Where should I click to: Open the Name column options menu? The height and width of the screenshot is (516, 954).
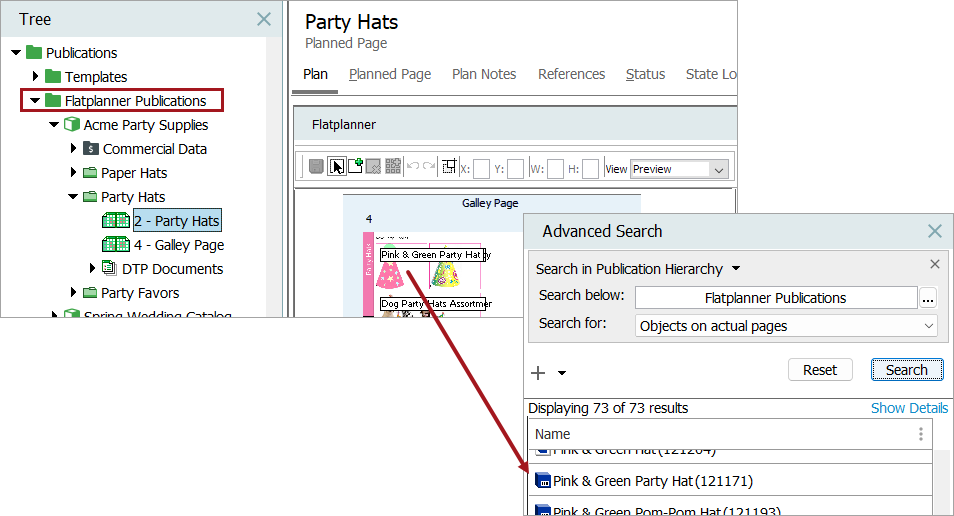coord(920,434)
